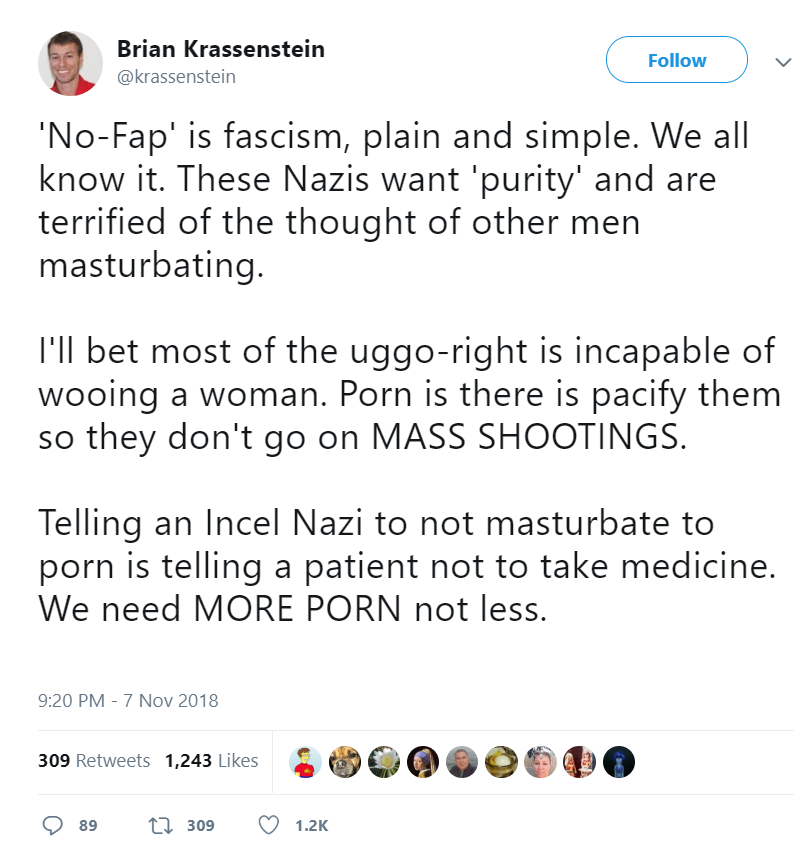
Task: Open Brian Krassenstein display name link
Action: click(220, 49)
